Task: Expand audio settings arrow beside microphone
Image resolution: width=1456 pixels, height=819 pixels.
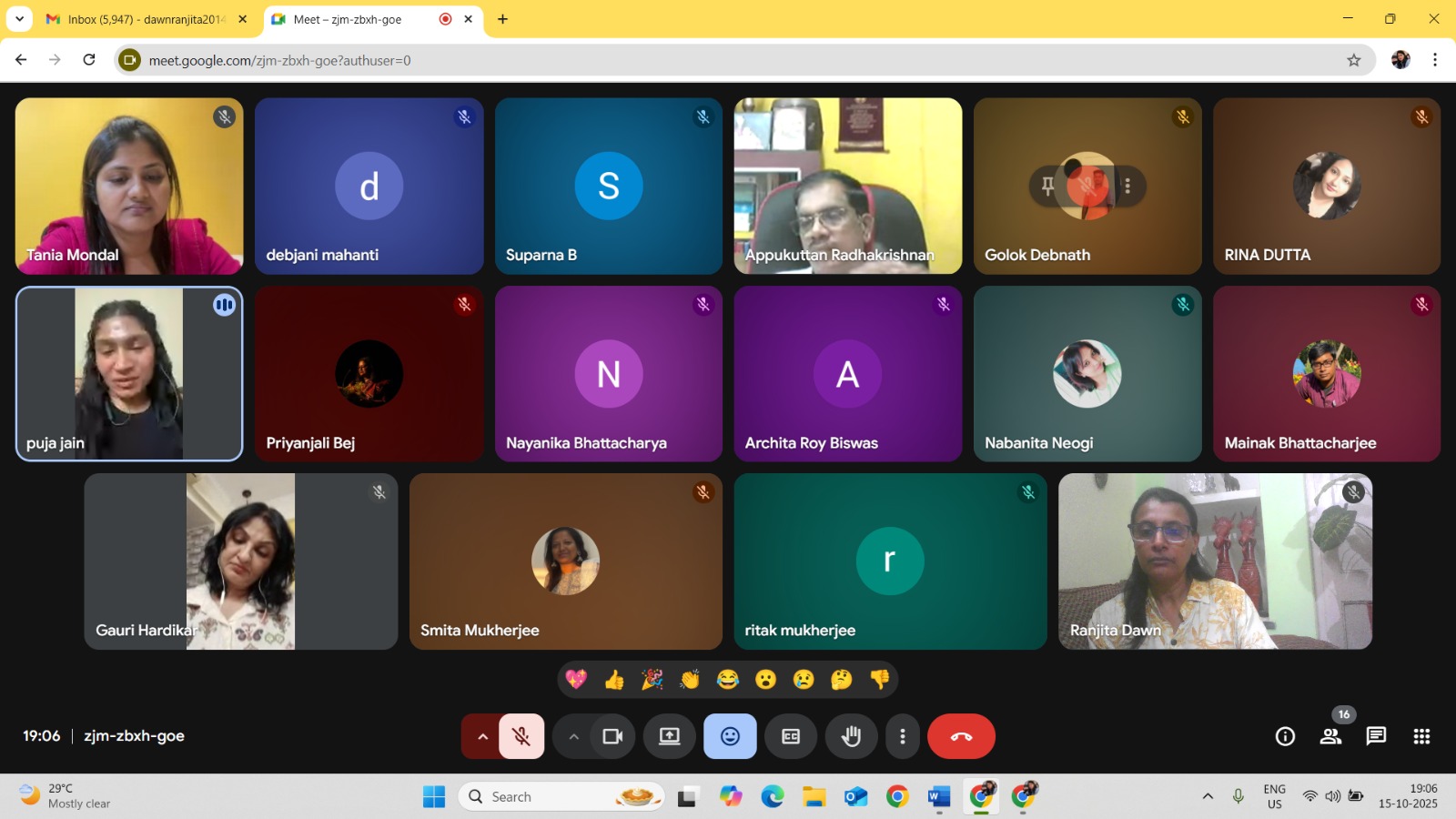Action: point(482,736)
